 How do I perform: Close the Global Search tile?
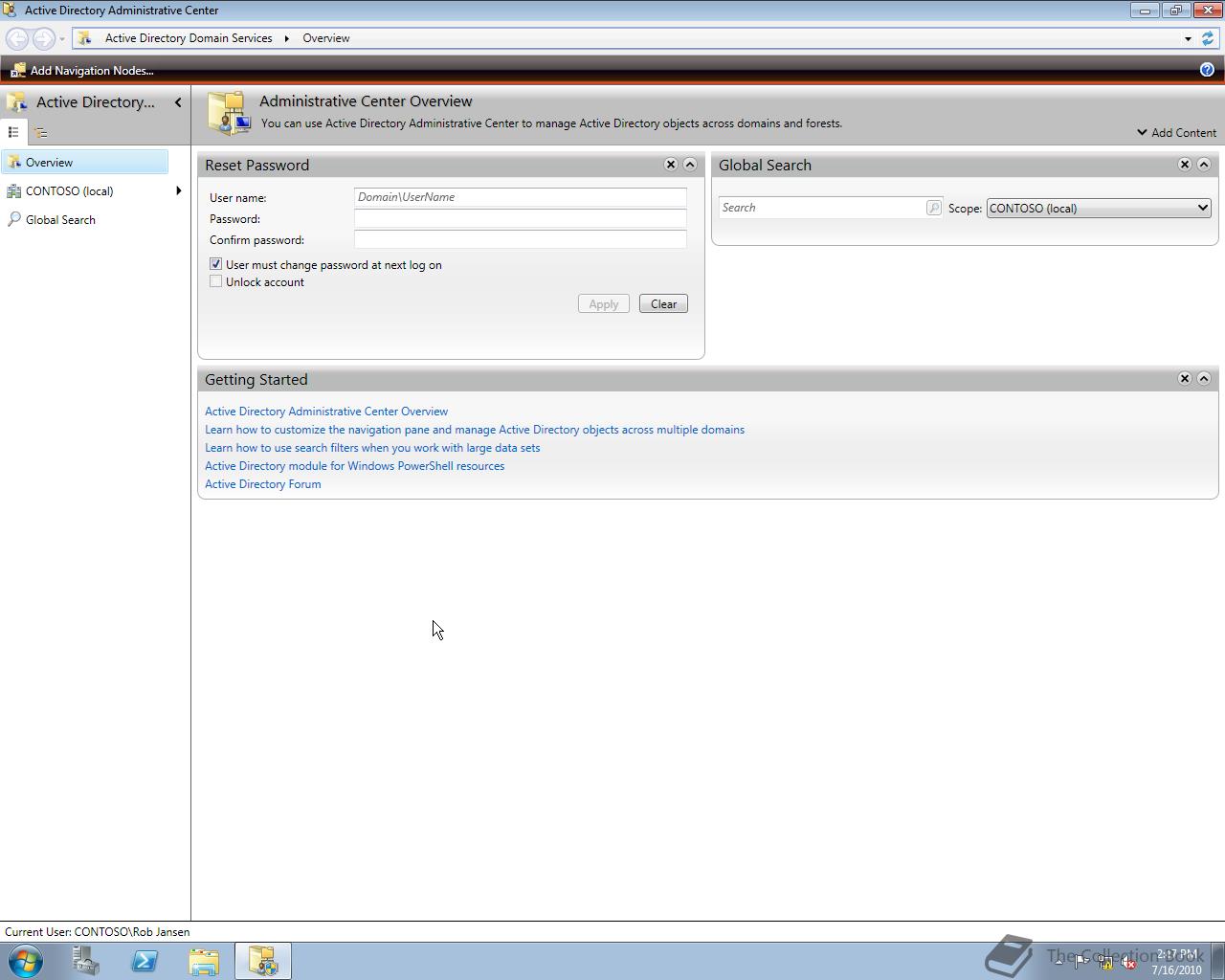1185,165
